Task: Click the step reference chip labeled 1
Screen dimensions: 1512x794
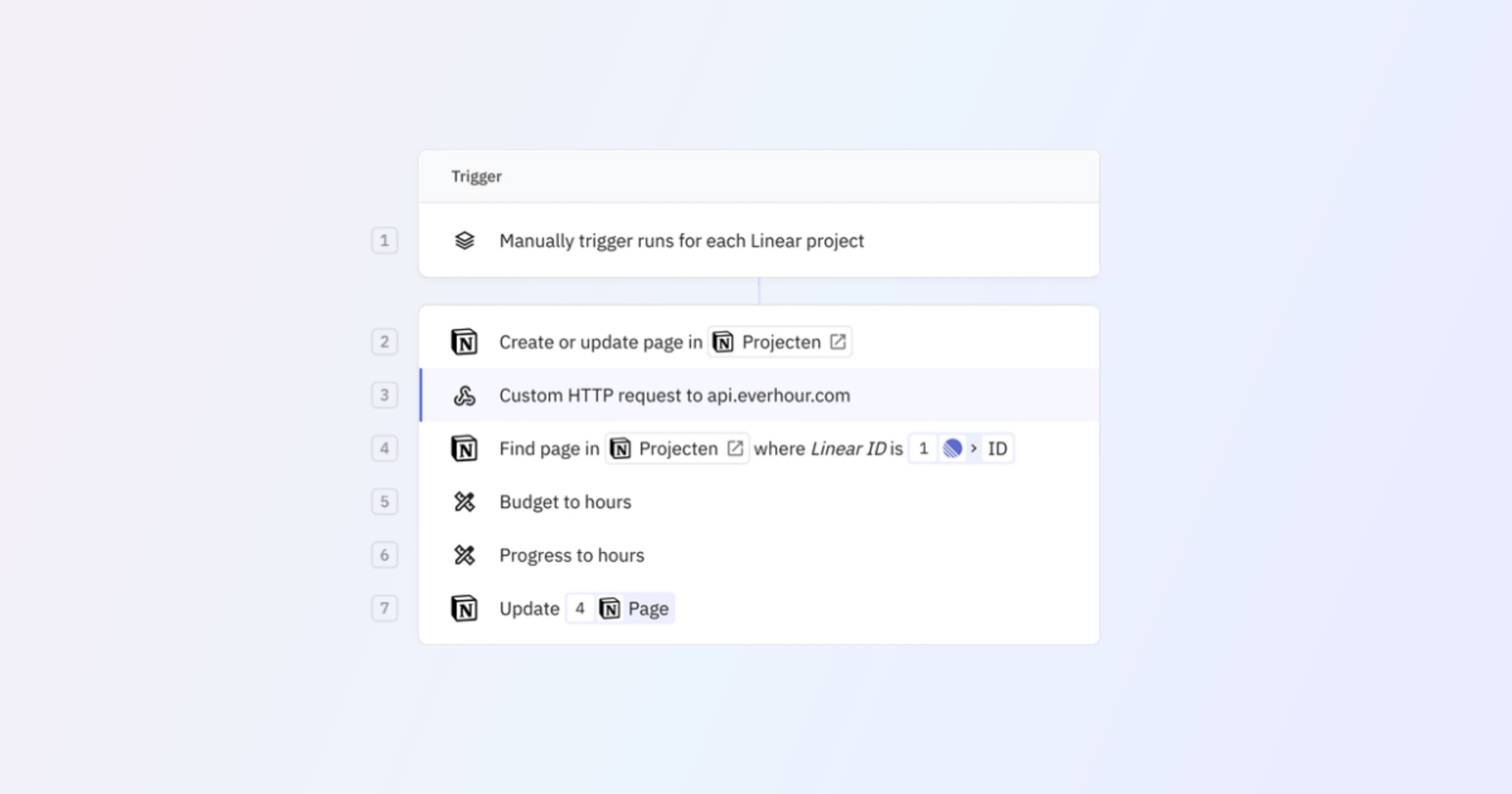Action: pos(923,448)
